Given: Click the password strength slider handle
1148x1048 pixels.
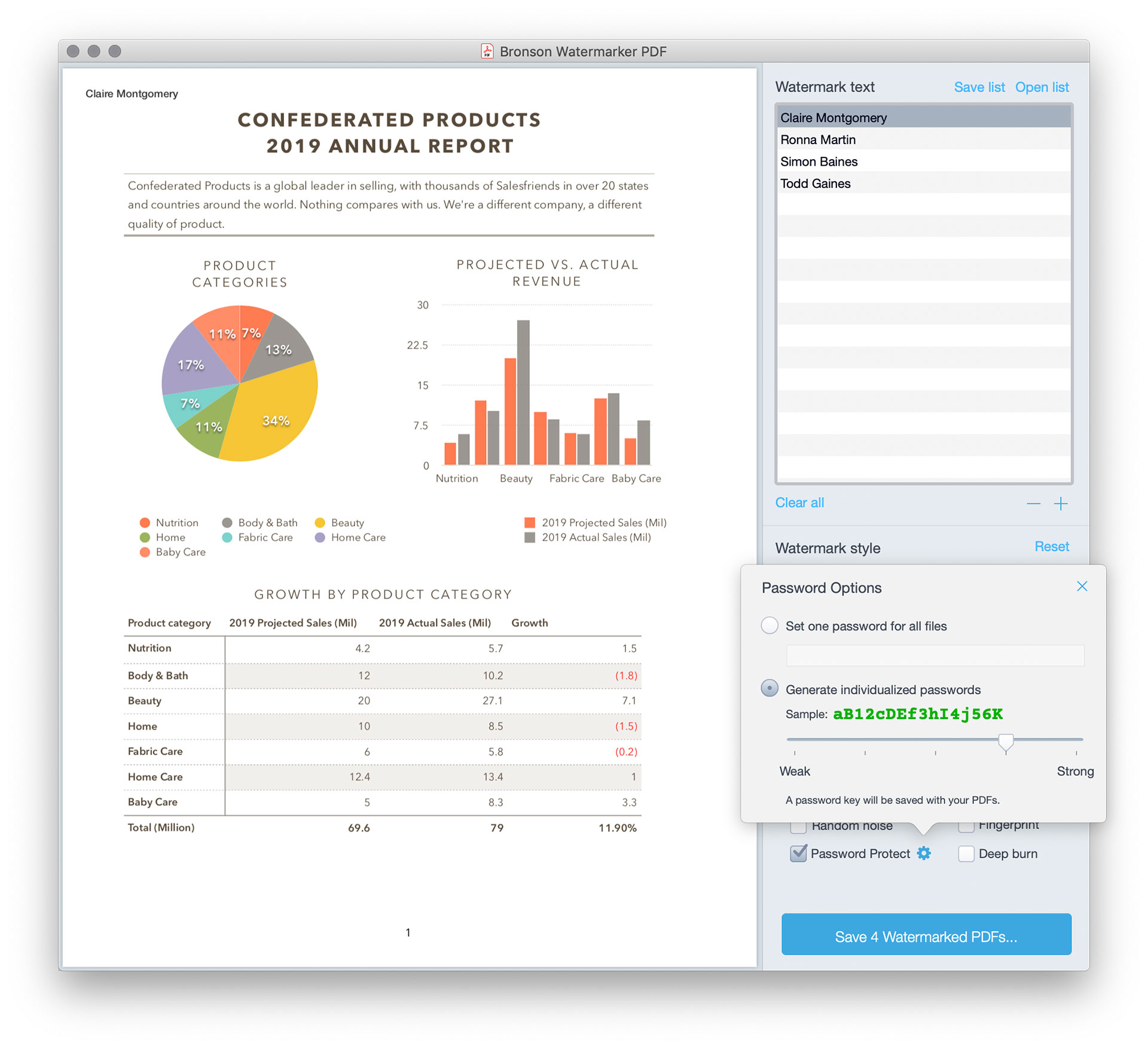Looking at the screenshot, I should [x=1006, y=742].
